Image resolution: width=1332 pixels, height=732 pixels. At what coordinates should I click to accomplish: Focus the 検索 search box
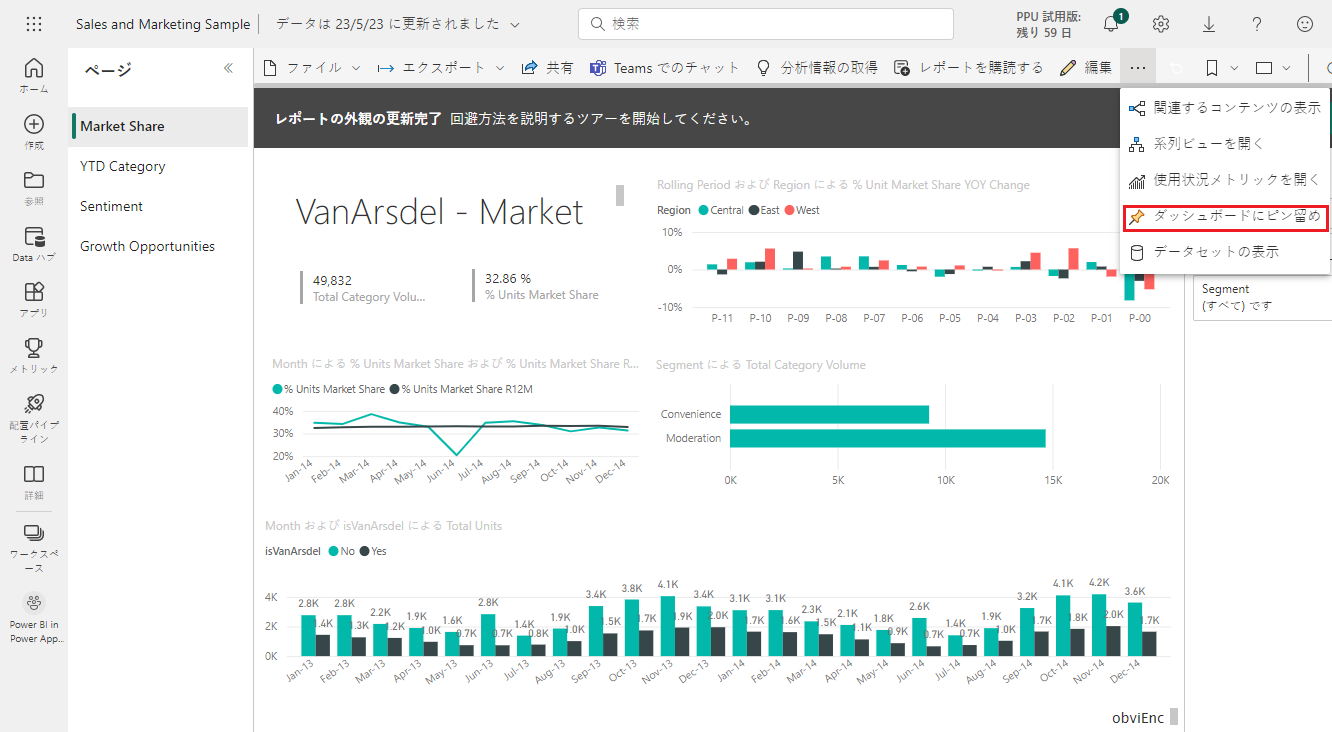765,24
